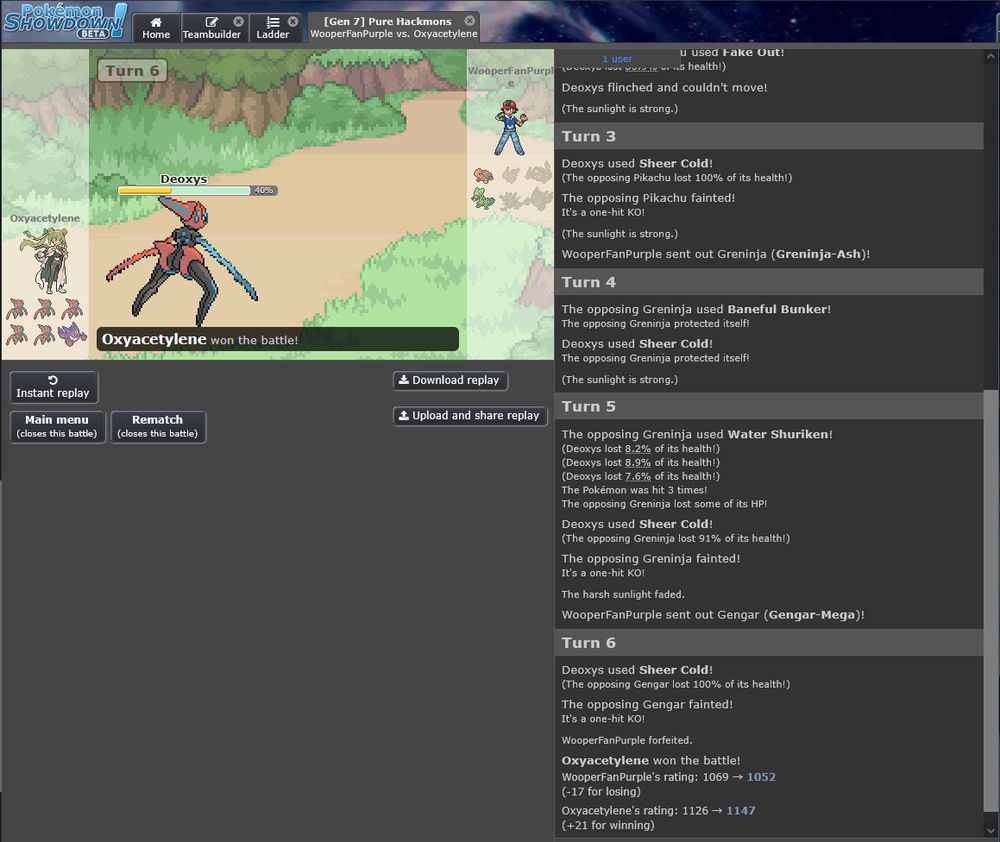The image size is (1000, 842).
Task: Click the Oxyacetylene trainer avatar
Action: [x=44, y=260]
